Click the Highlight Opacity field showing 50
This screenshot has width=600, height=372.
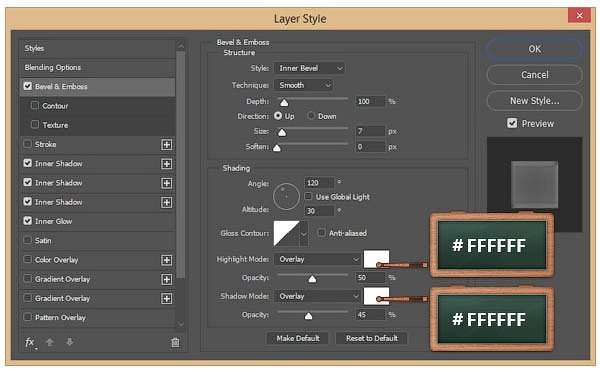coord(370,277)
